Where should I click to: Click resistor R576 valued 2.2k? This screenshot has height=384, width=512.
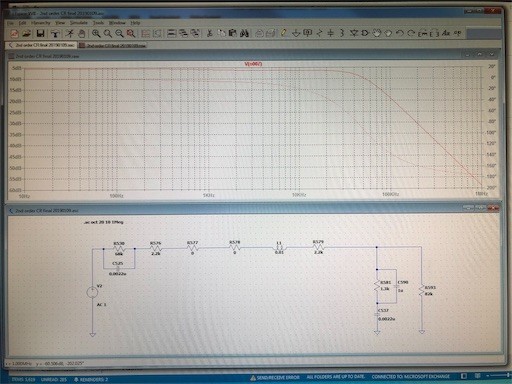156,248
